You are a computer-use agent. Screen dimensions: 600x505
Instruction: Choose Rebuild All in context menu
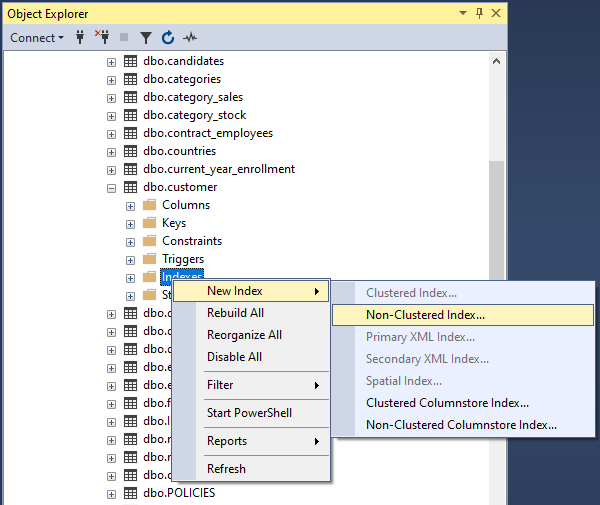pos(235,313)
